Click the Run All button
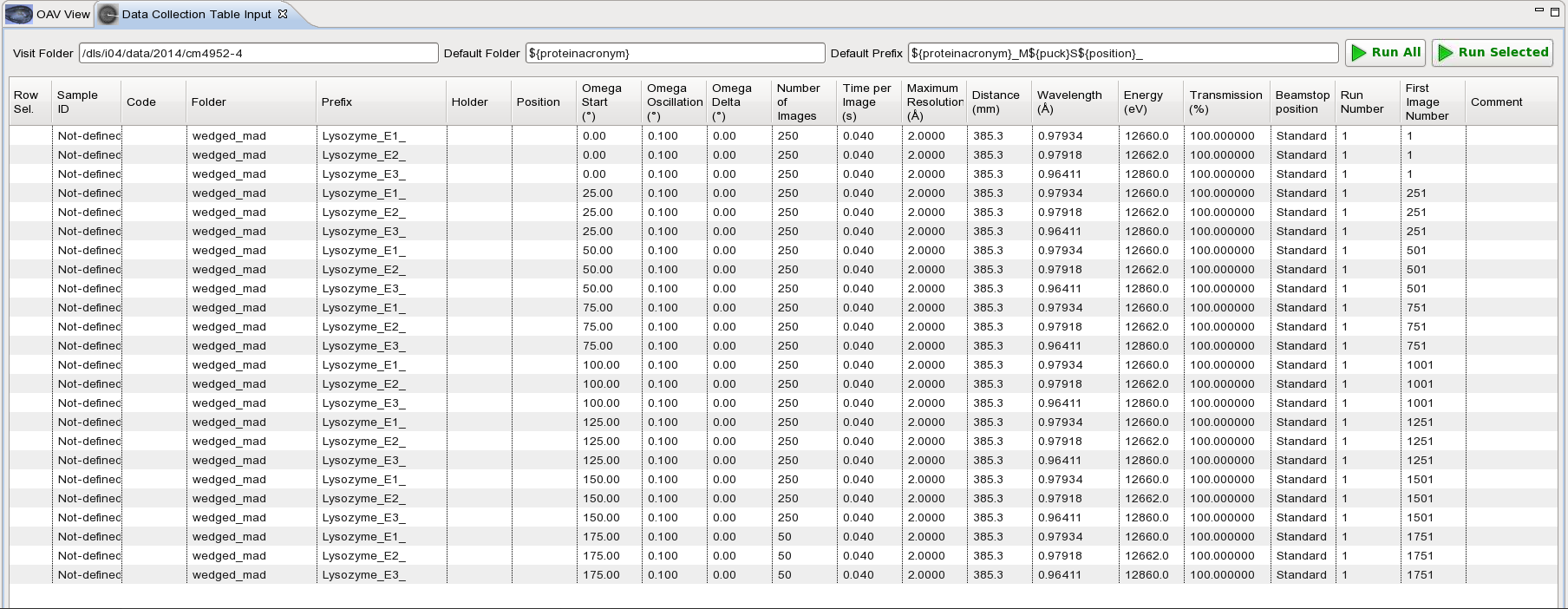The image size is (1568, 609). (1385, 53)
